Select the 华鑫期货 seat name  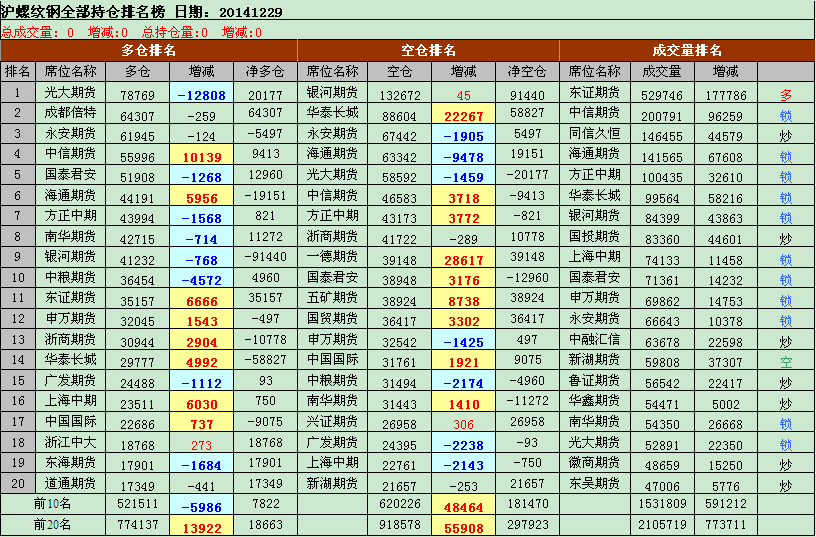[594, 401]
